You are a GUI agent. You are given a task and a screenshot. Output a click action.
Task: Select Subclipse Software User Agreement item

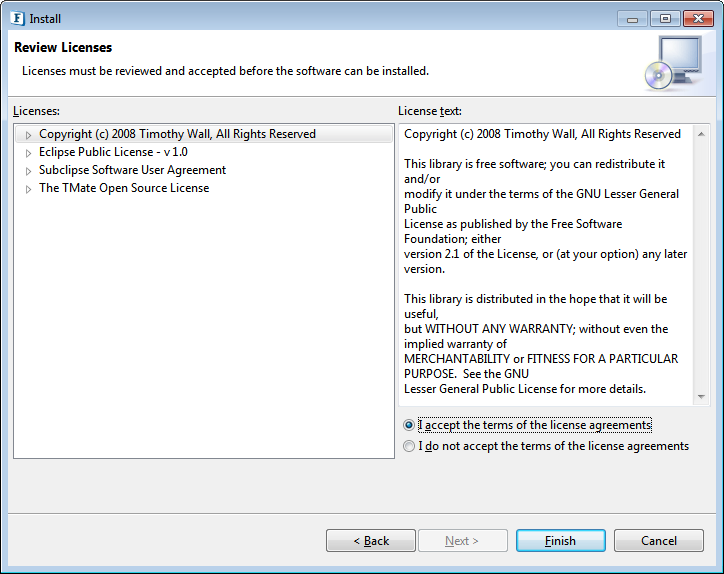click(x=132, y=170)
